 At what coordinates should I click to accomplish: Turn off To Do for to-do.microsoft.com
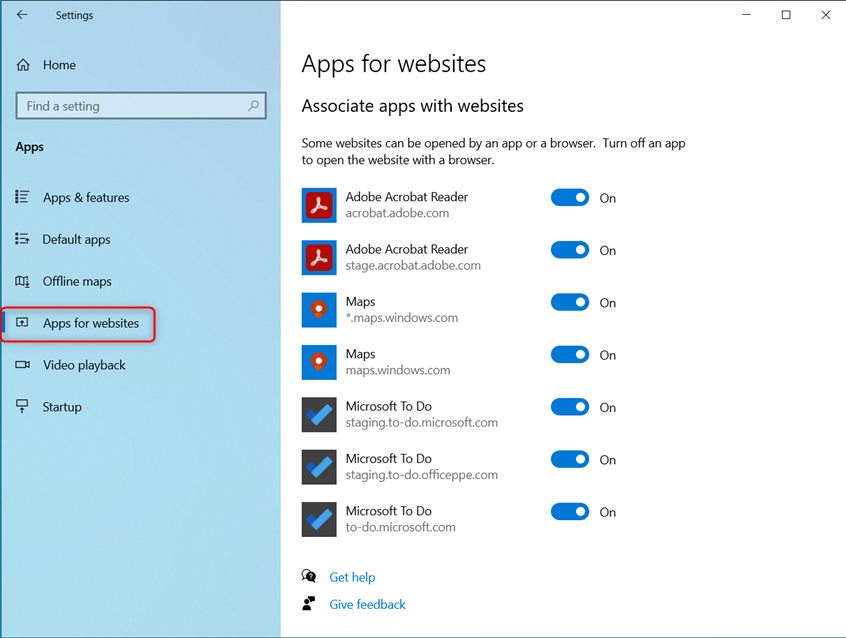point(570,512)
